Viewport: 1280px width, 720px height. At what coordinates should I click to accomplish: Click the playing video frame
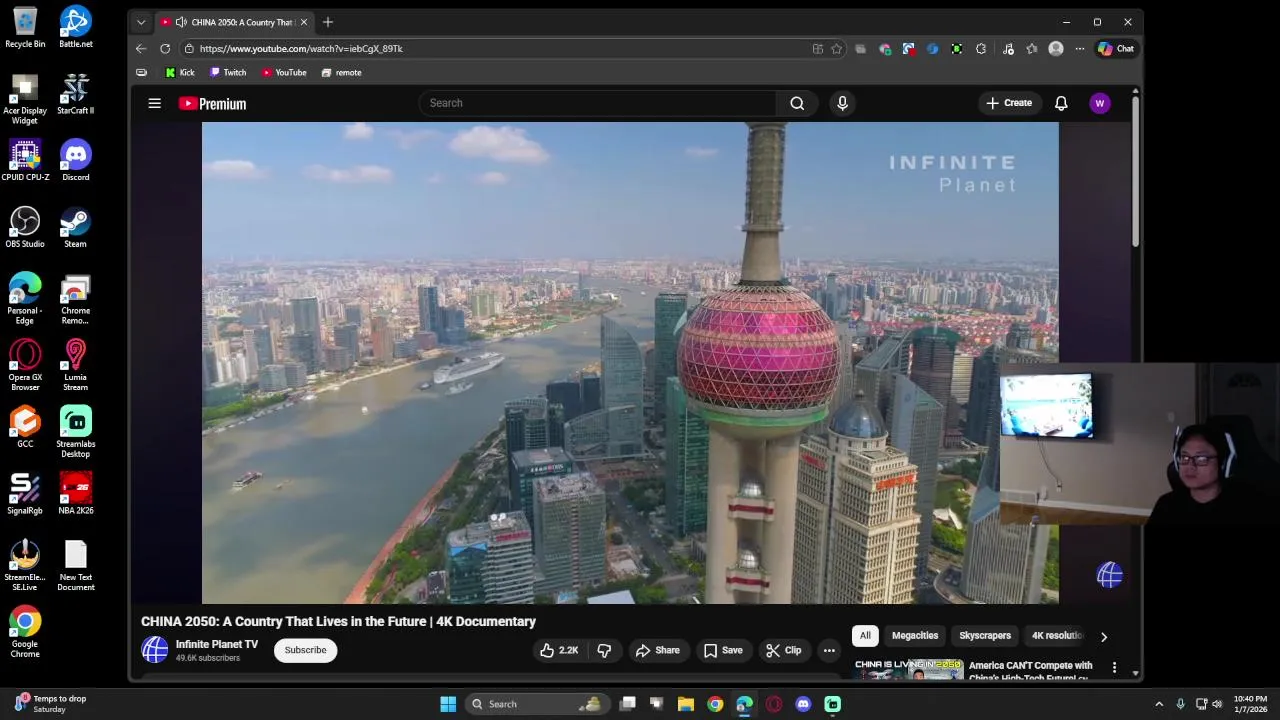pos(630,363)
